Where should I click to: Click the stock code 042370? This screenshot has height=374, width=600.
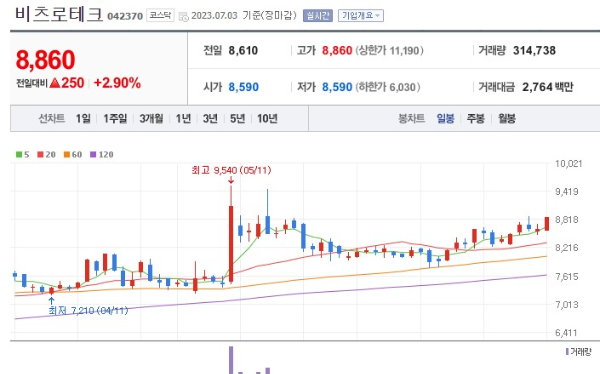125,16
